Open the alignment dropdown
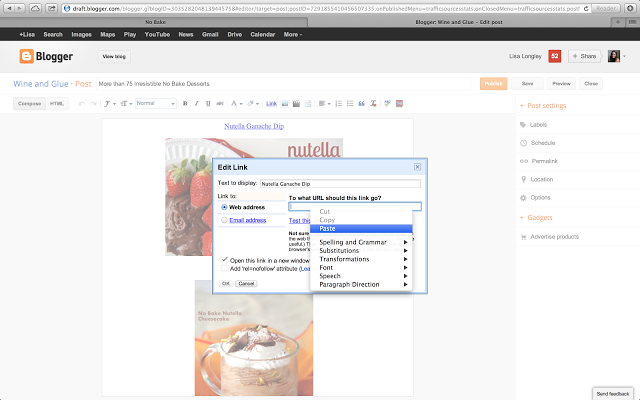640x400 pixels. tap(324, 104)
